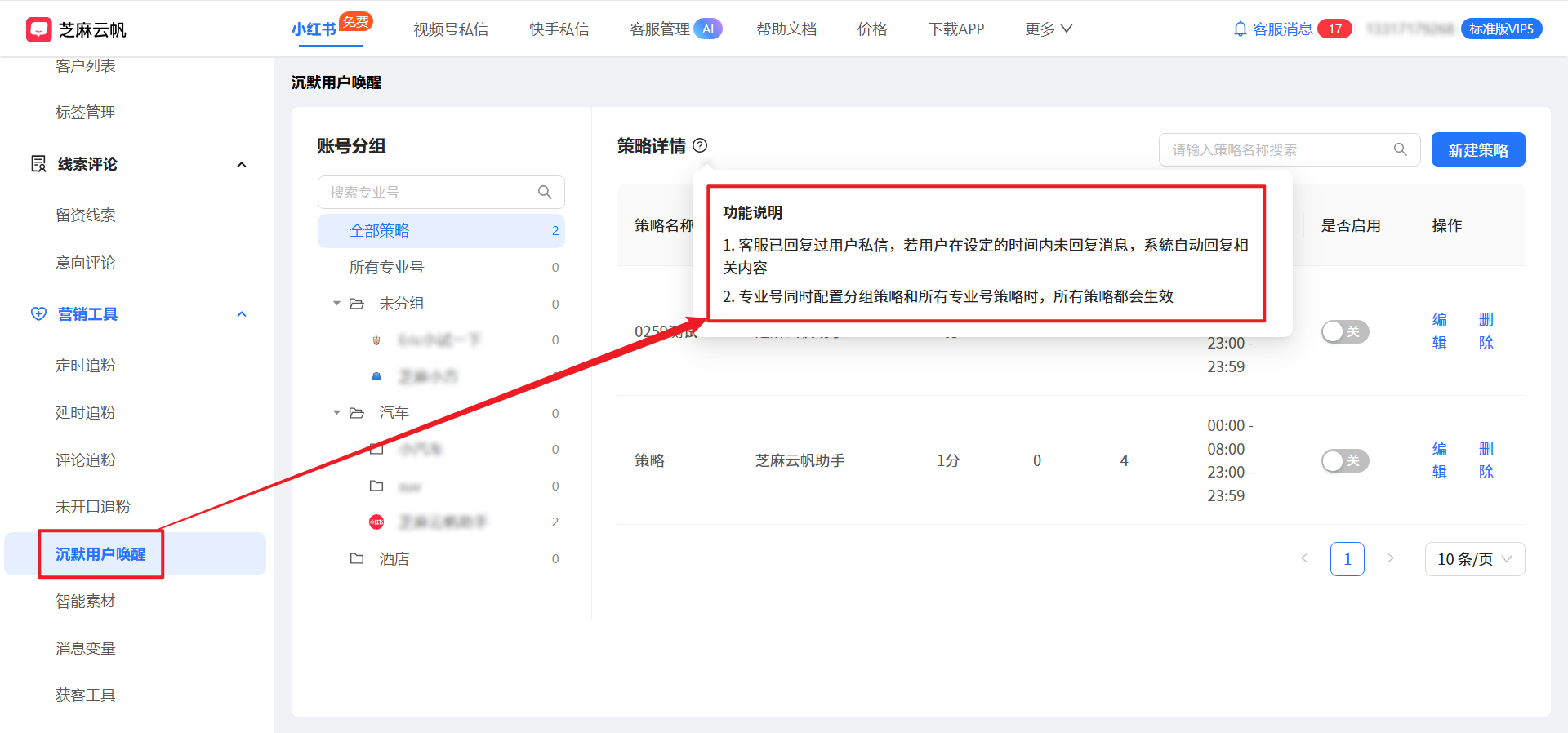Open the 帮助文档 menu item
This screenshot has height=733, width=1568.
click(786, 29)
